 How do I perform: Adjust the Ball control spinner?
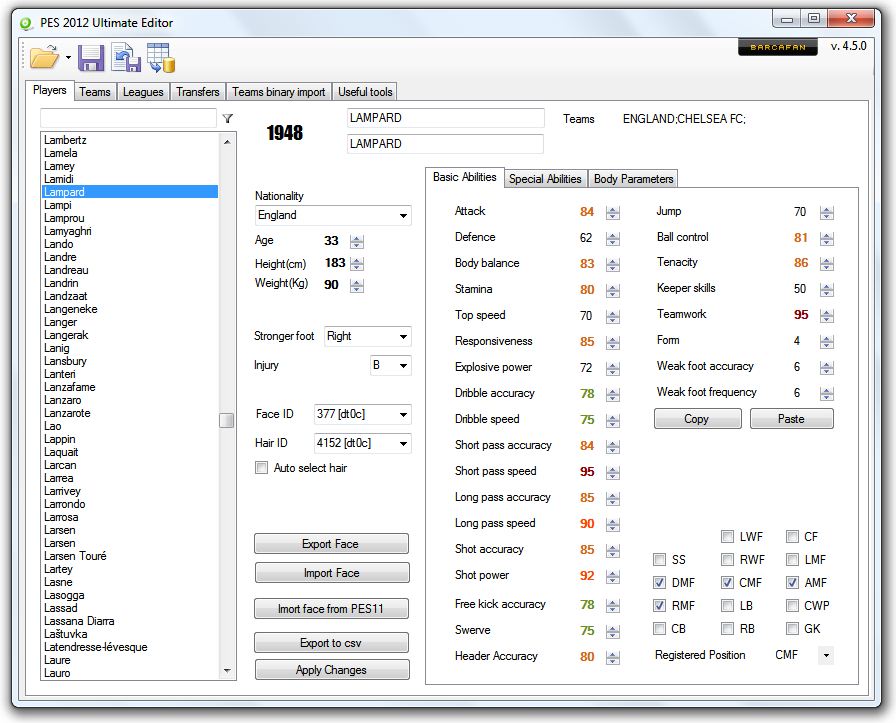(826, 238)
